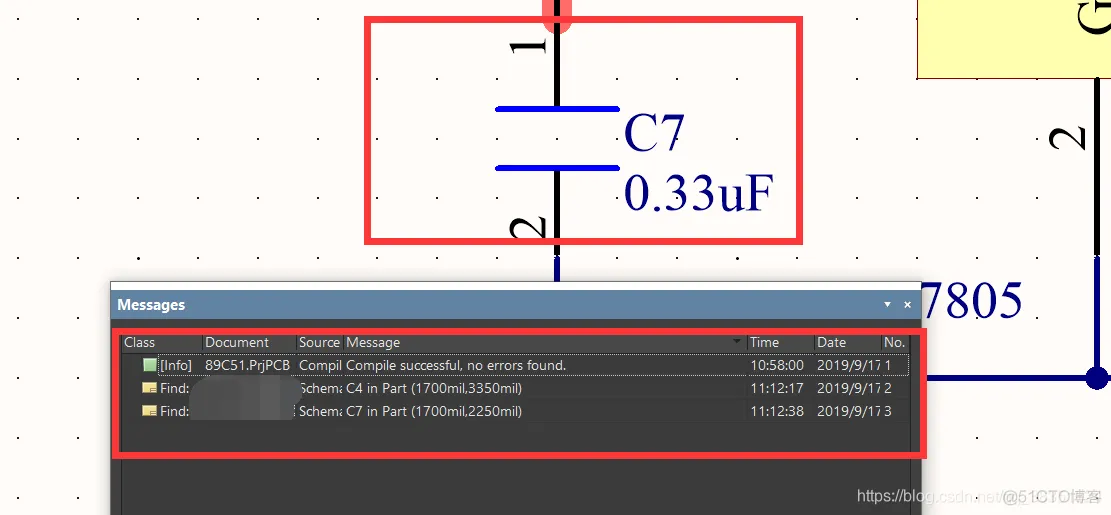
Task: Click the 10:58:00 time cell
Action: click(777, 366)
